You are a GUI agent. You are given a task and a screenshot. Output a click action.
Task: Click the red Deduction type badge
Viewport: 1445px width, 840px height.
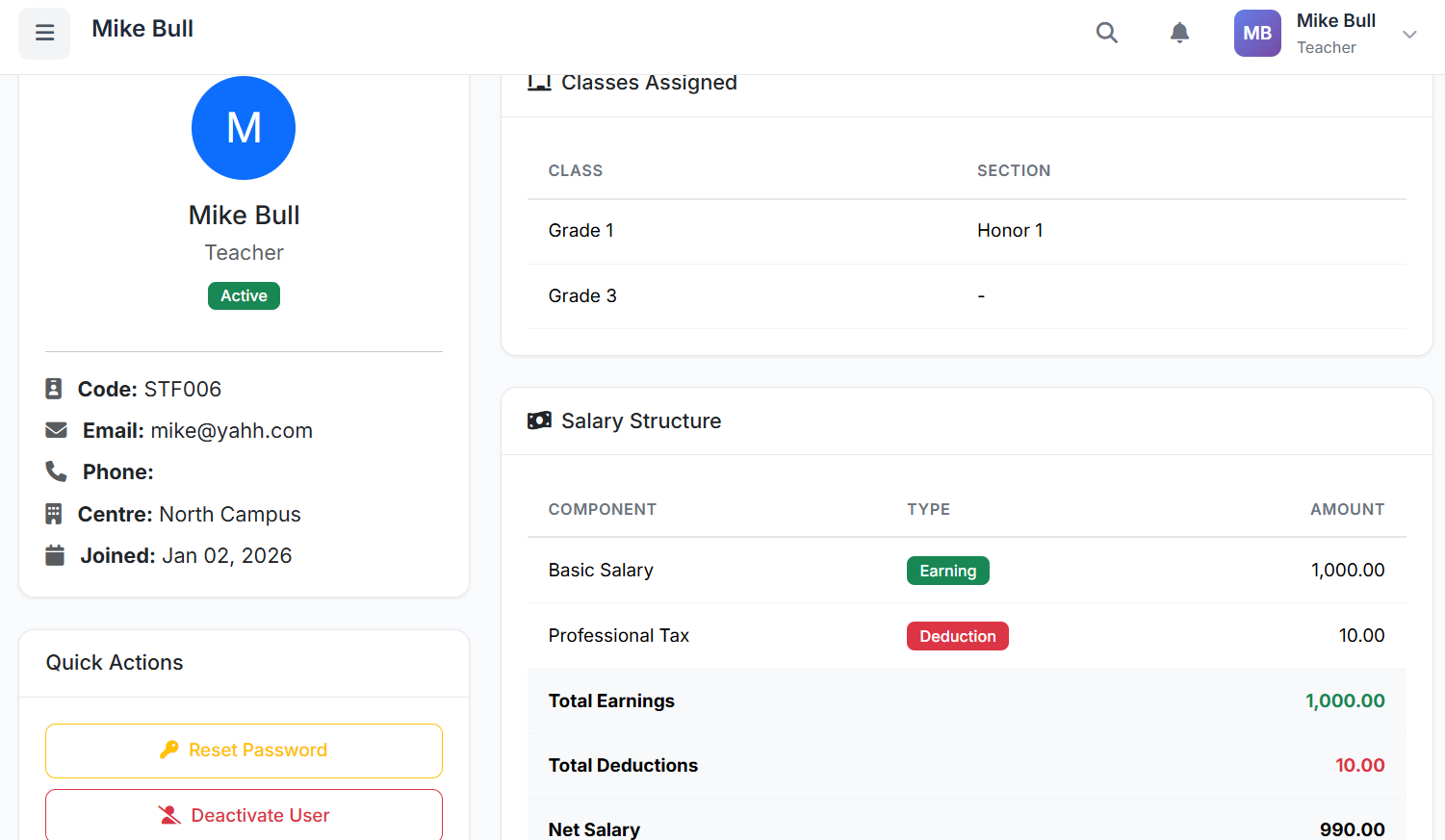(x=957, y=636)
